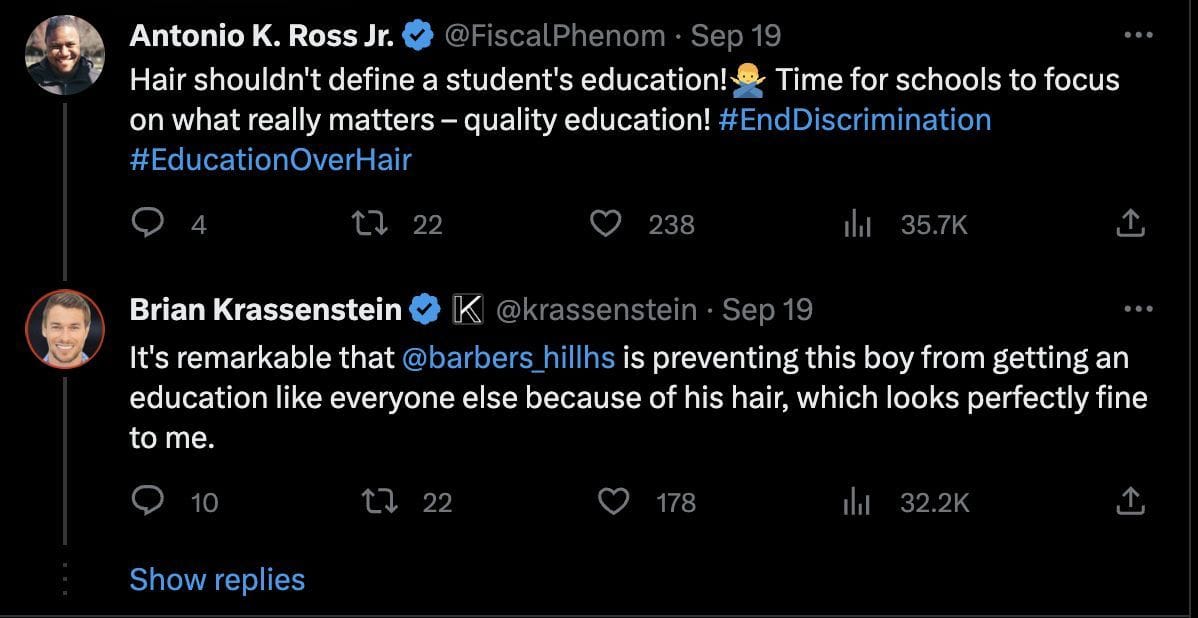1198x618 pixels.
Task: Reply to Brian Krassenstein's tweet
Action: pyautogui.click(x=147, y=500)
